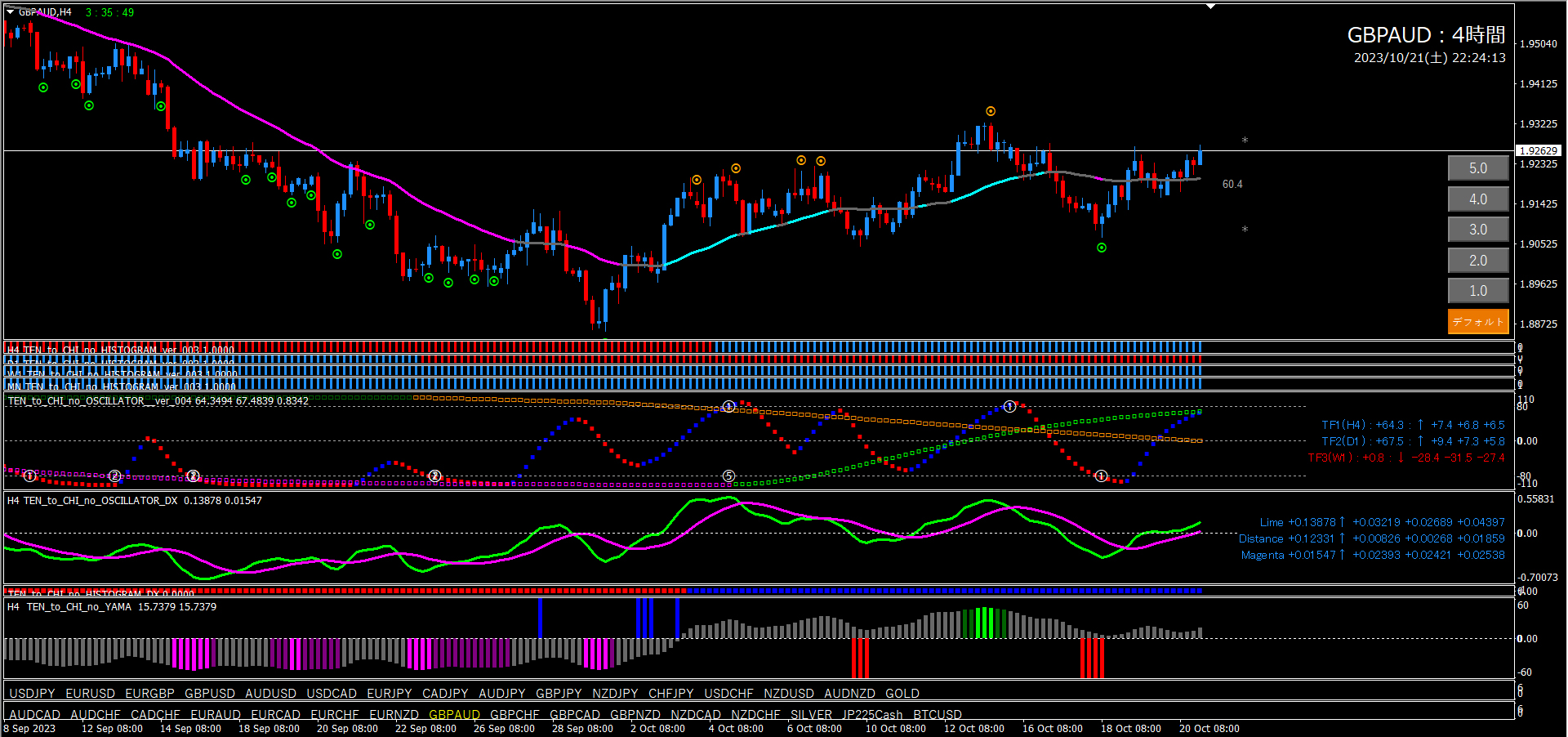Image resolution: width=1568 pixels, height=737 pixels.
Task: Click the Lime value readout
Action: (1382, 522)
